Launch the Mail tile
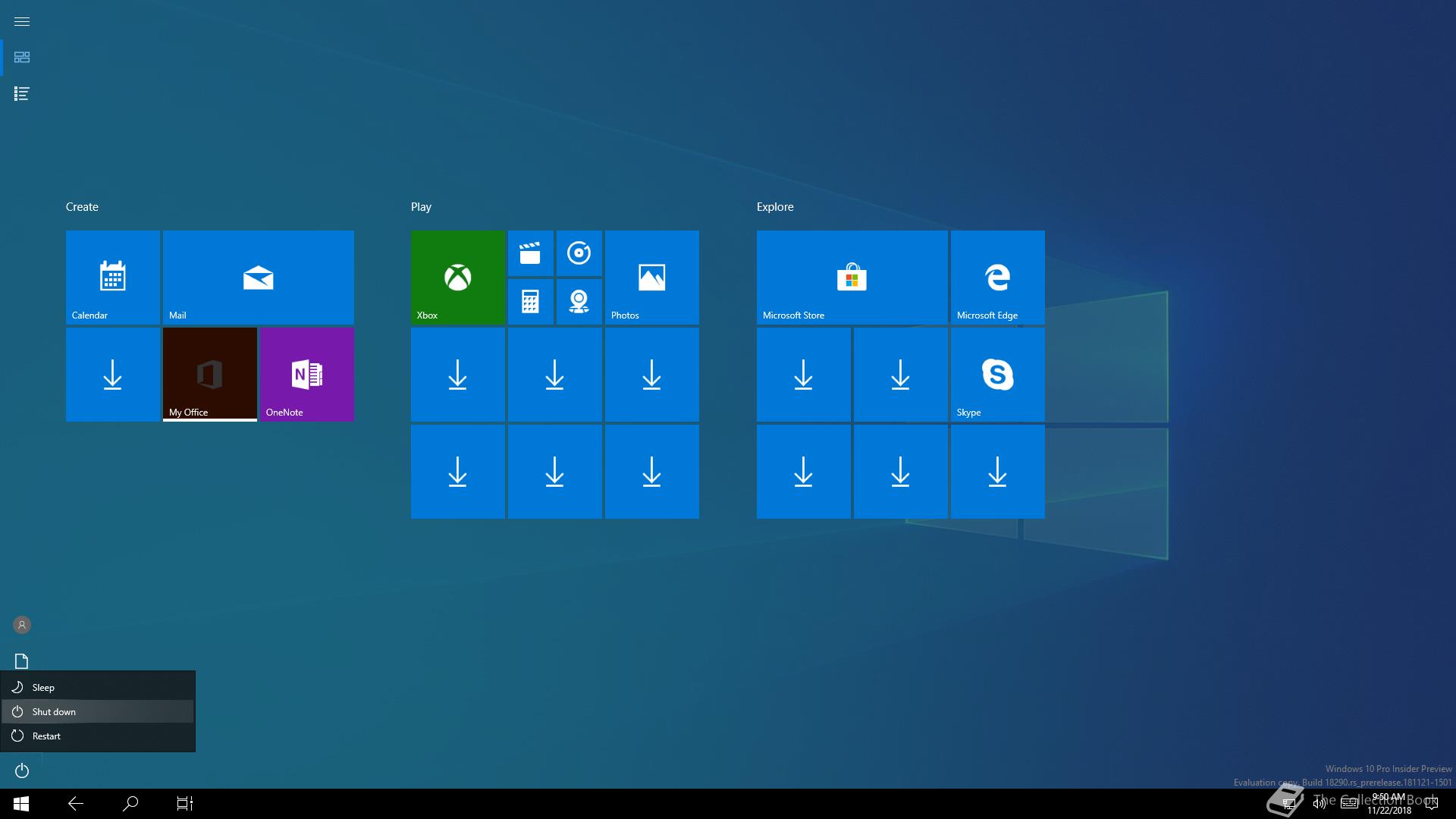The width and height of the screenshot is (1456, 819). 259,278
